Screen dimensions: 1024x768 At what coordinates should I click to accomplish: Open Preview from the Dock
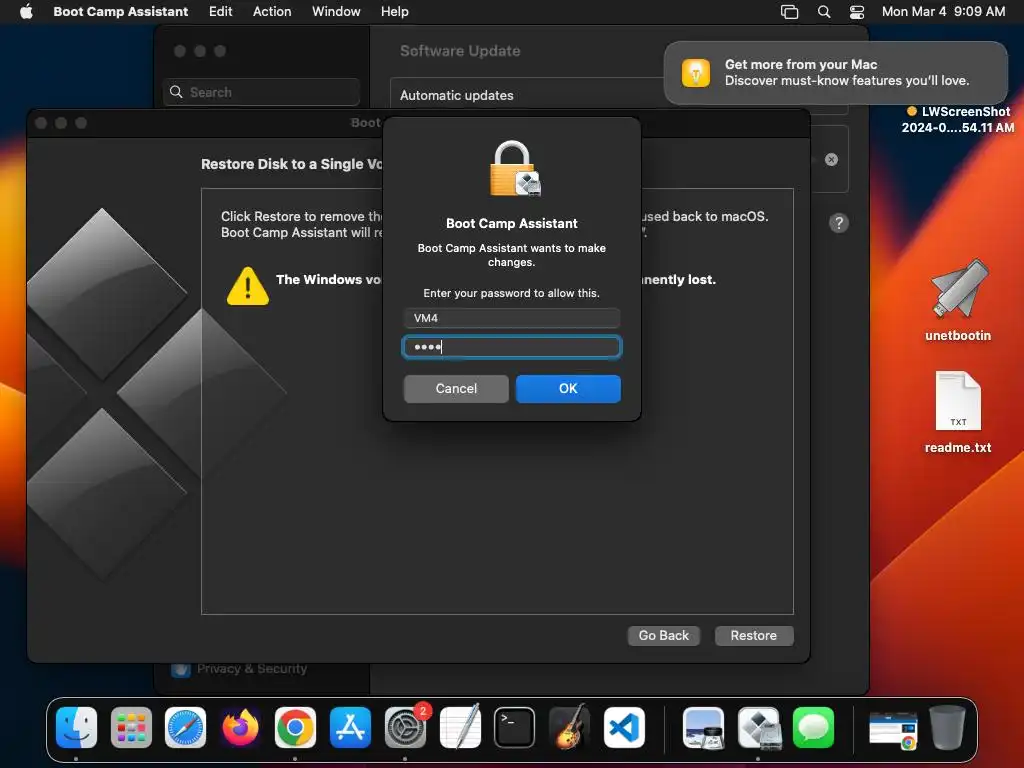coord(703,727)
